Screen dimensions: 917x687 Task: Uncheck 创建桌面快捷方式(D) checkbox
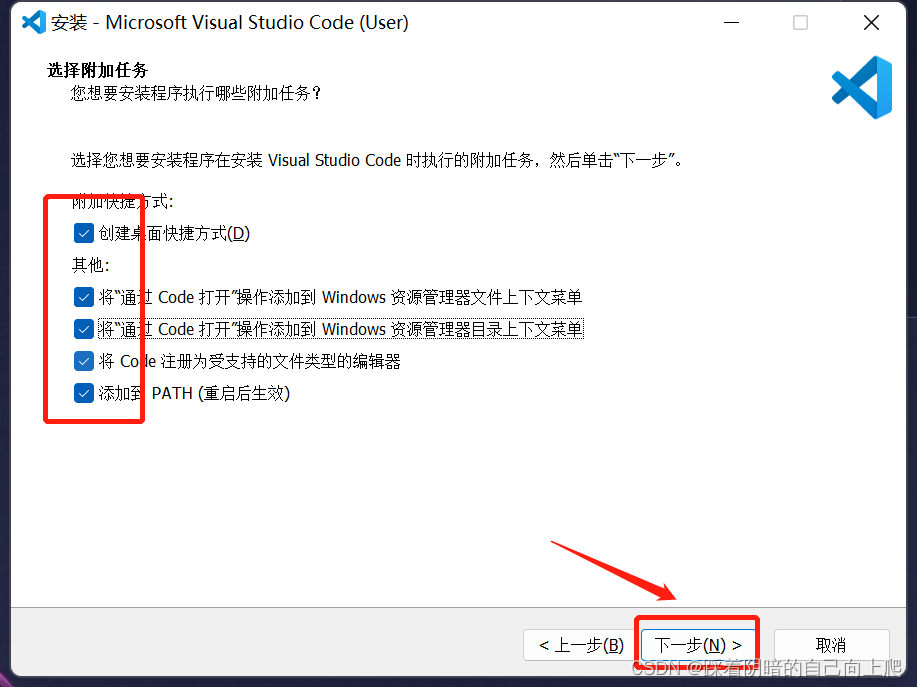(84, 233)
